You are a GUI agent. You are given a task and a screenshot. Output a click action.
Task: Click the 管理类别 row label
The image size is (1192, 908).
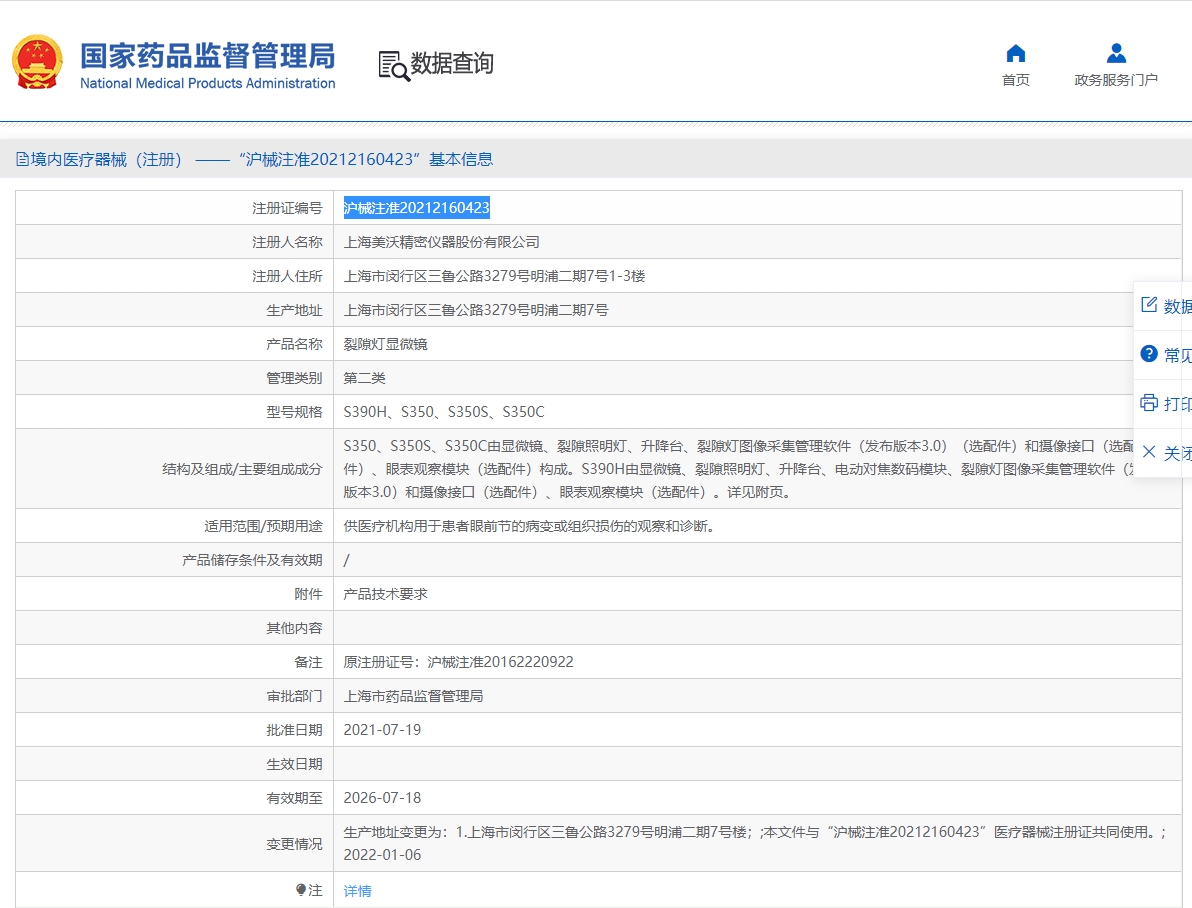click(x=294, y=378)
